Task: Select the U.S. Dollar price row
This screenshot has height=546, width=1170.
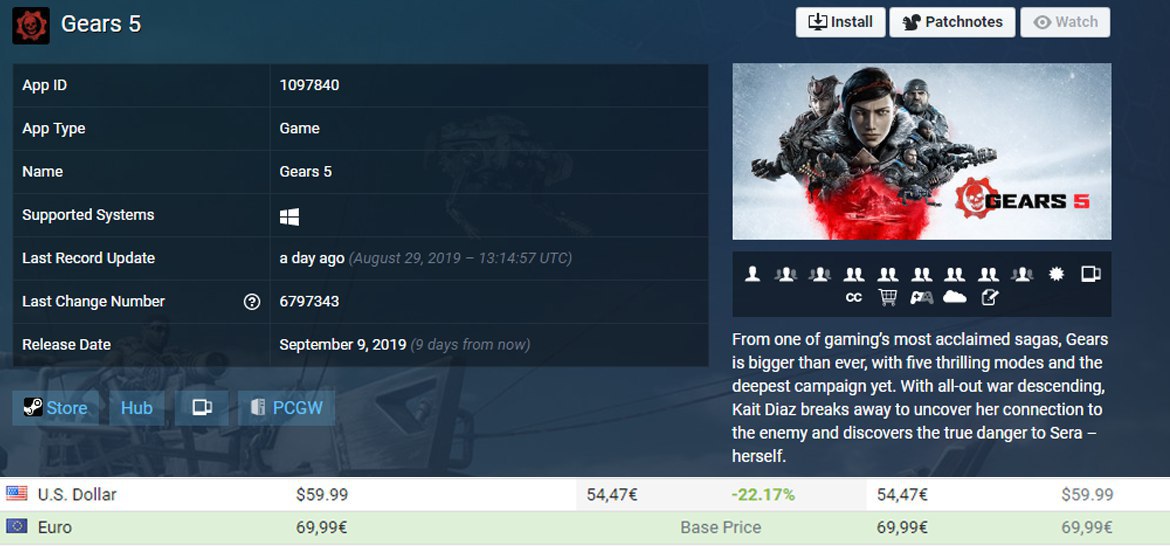Action: click(585, 494)
